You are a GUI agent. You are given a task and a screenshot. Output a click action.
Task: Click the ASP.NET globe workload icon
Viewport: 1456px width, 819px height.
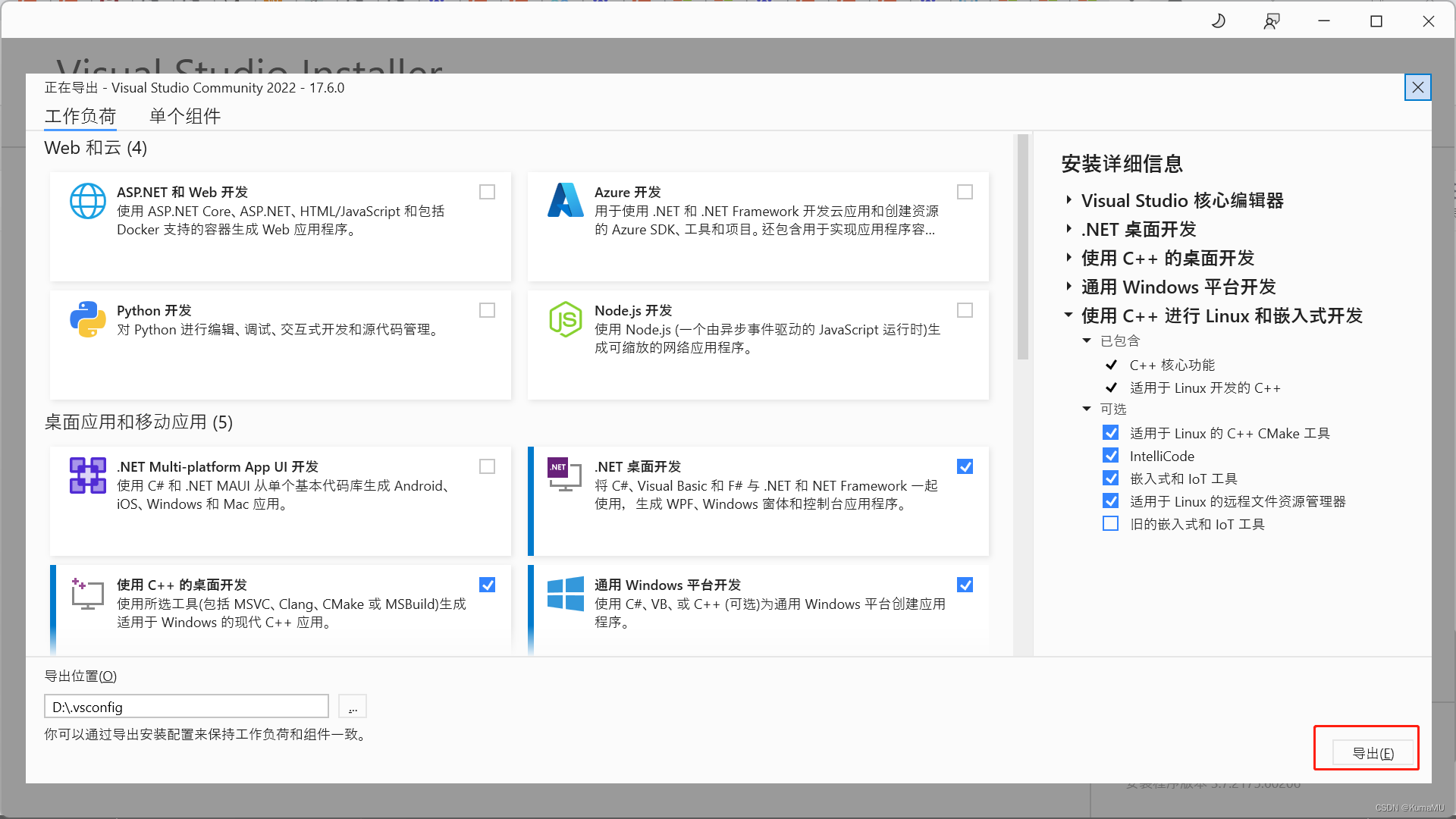(87, 201)
